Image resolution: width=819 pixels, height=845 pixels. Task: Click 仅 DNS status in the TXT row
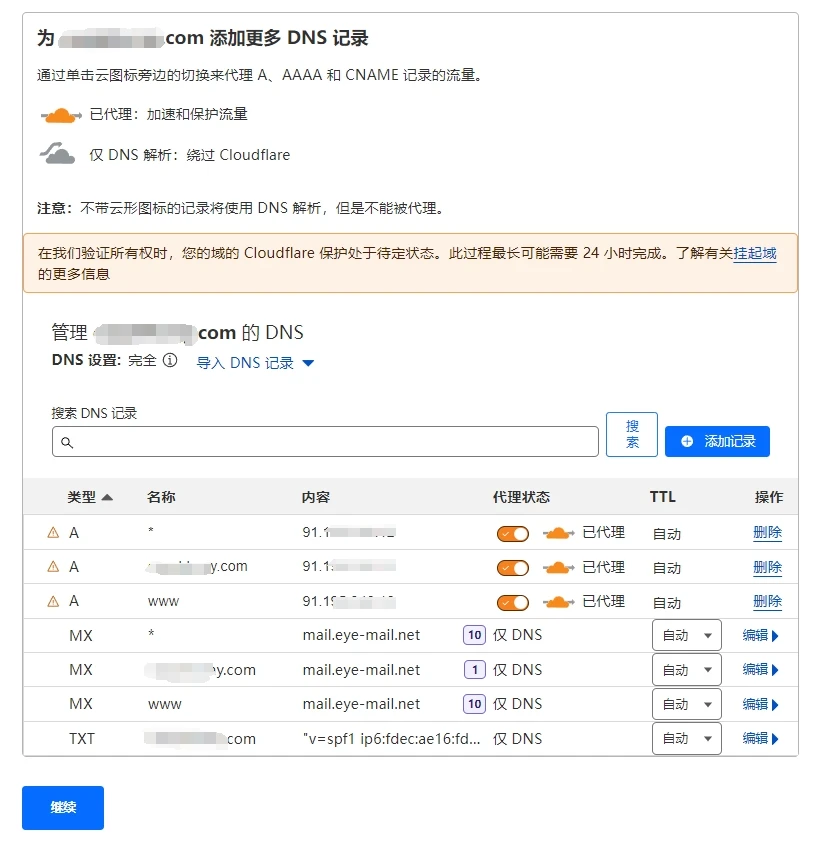point(517,739)
